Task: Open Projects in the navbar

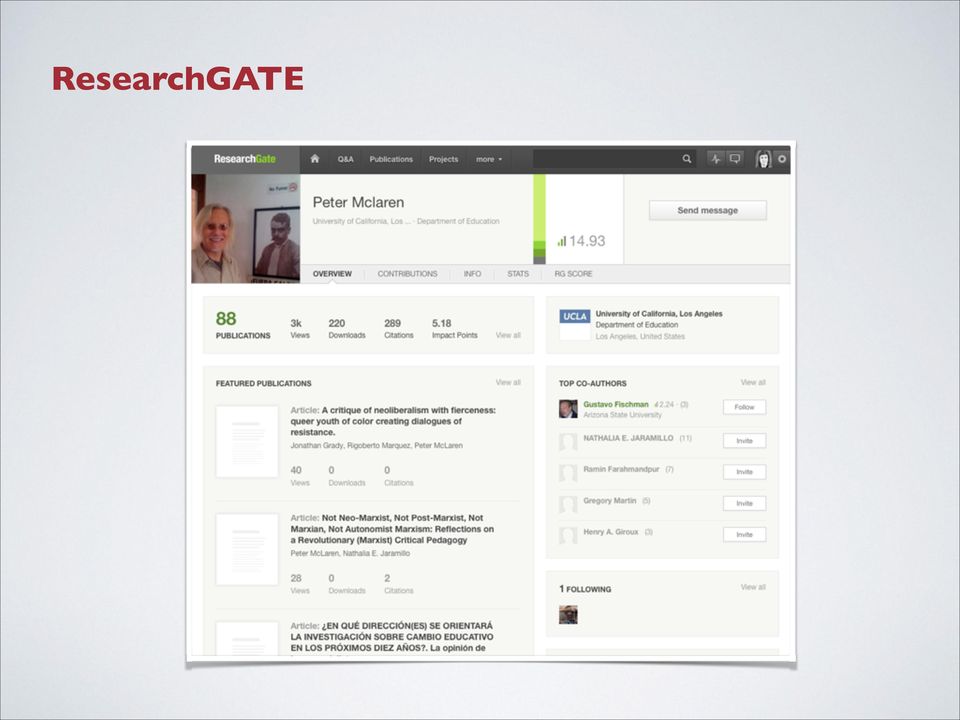Action: (x=443, y=159)
